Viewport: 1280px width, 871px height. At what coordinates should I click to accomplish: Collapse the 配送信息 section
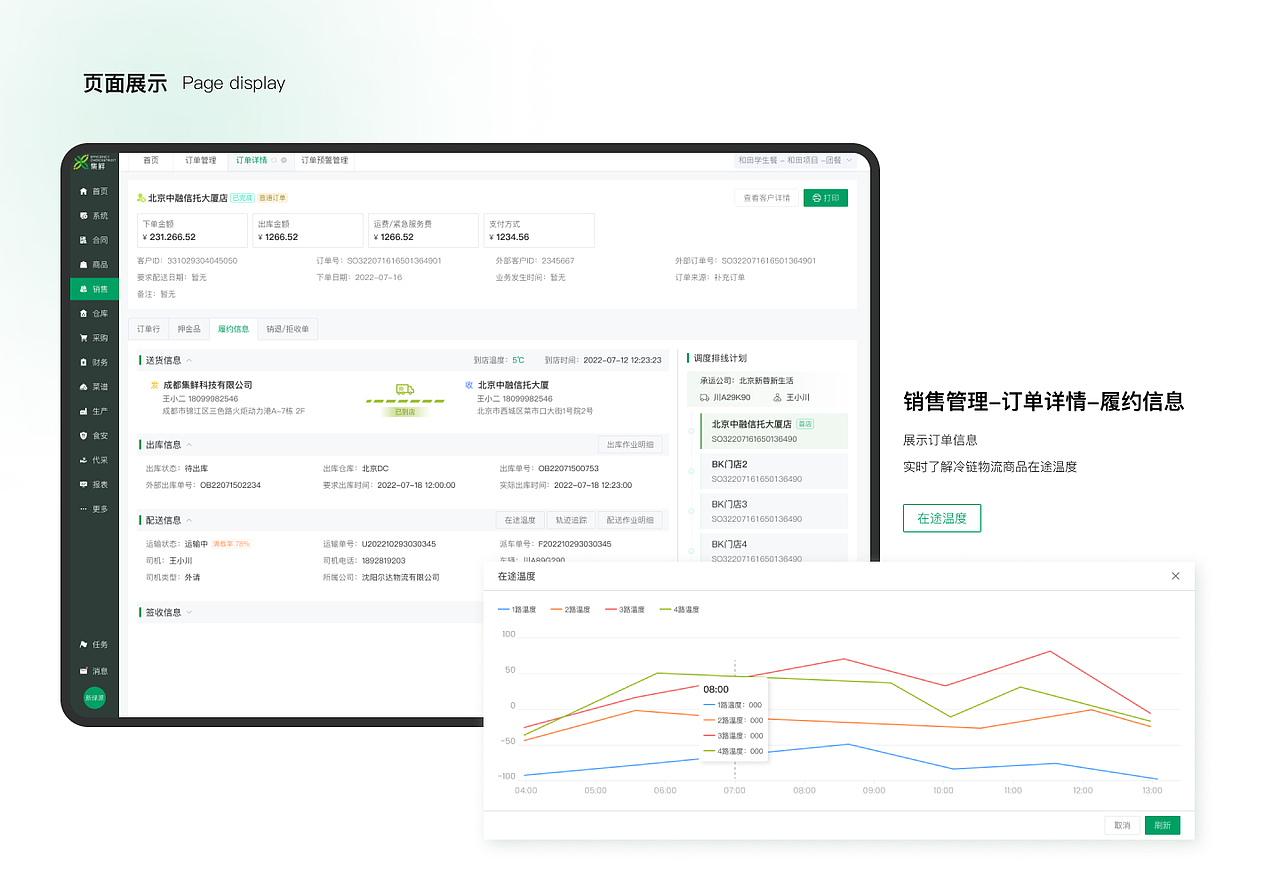coord(190,520)
